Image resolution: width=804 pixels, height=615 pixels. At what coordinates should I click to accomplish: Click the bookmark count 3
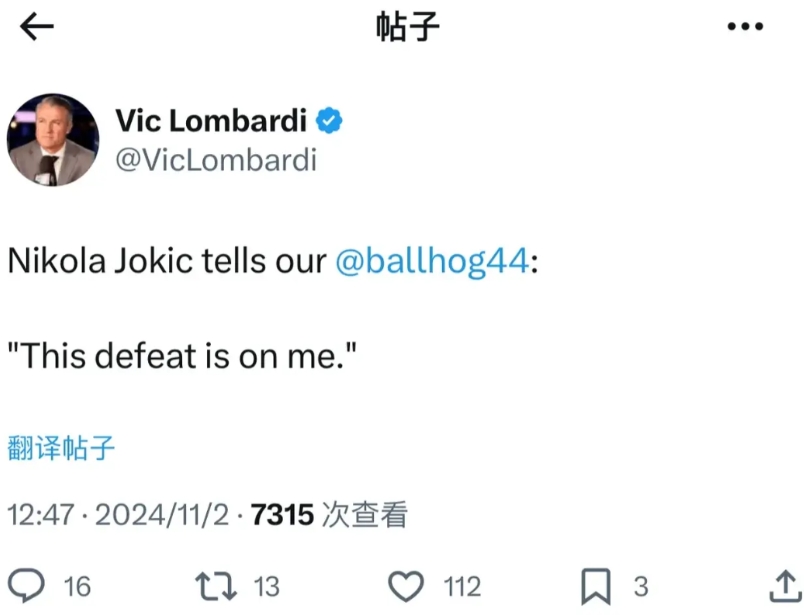click(641, 586)
